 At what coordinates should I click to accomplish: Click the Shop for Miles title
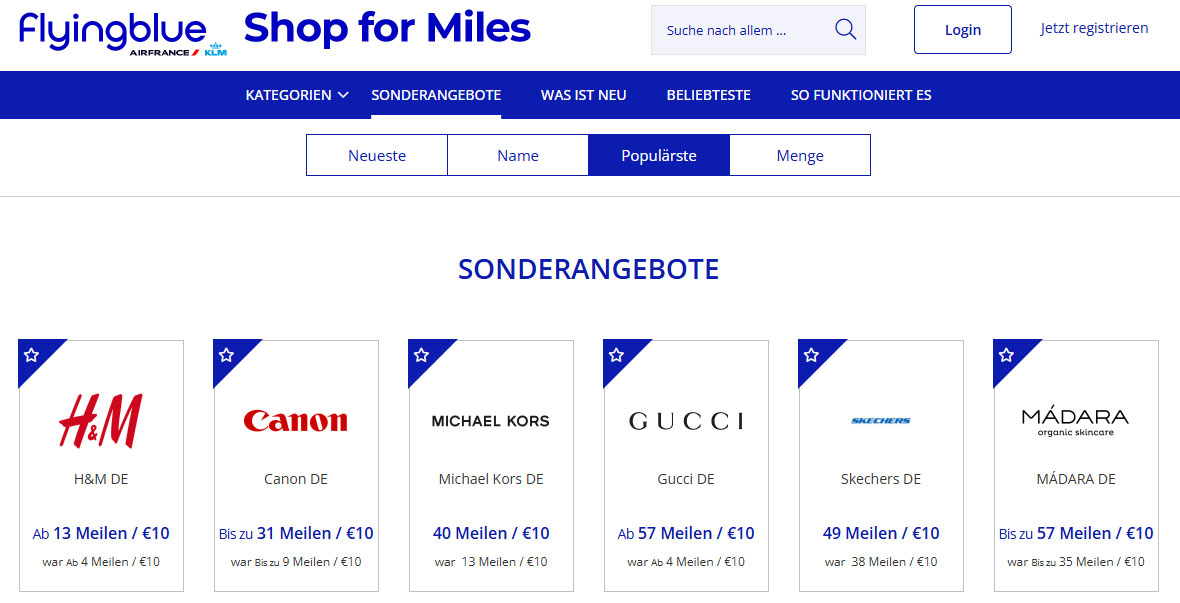(x=388, y=28)
